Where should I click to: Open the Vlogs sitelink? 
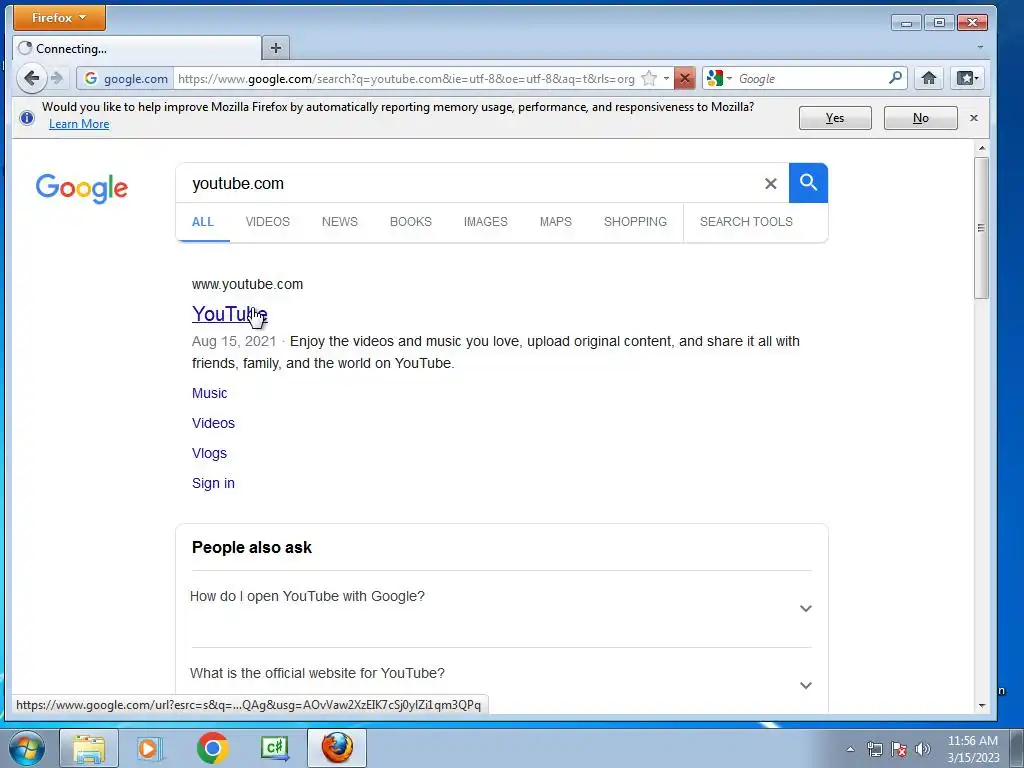click(210, 453)
